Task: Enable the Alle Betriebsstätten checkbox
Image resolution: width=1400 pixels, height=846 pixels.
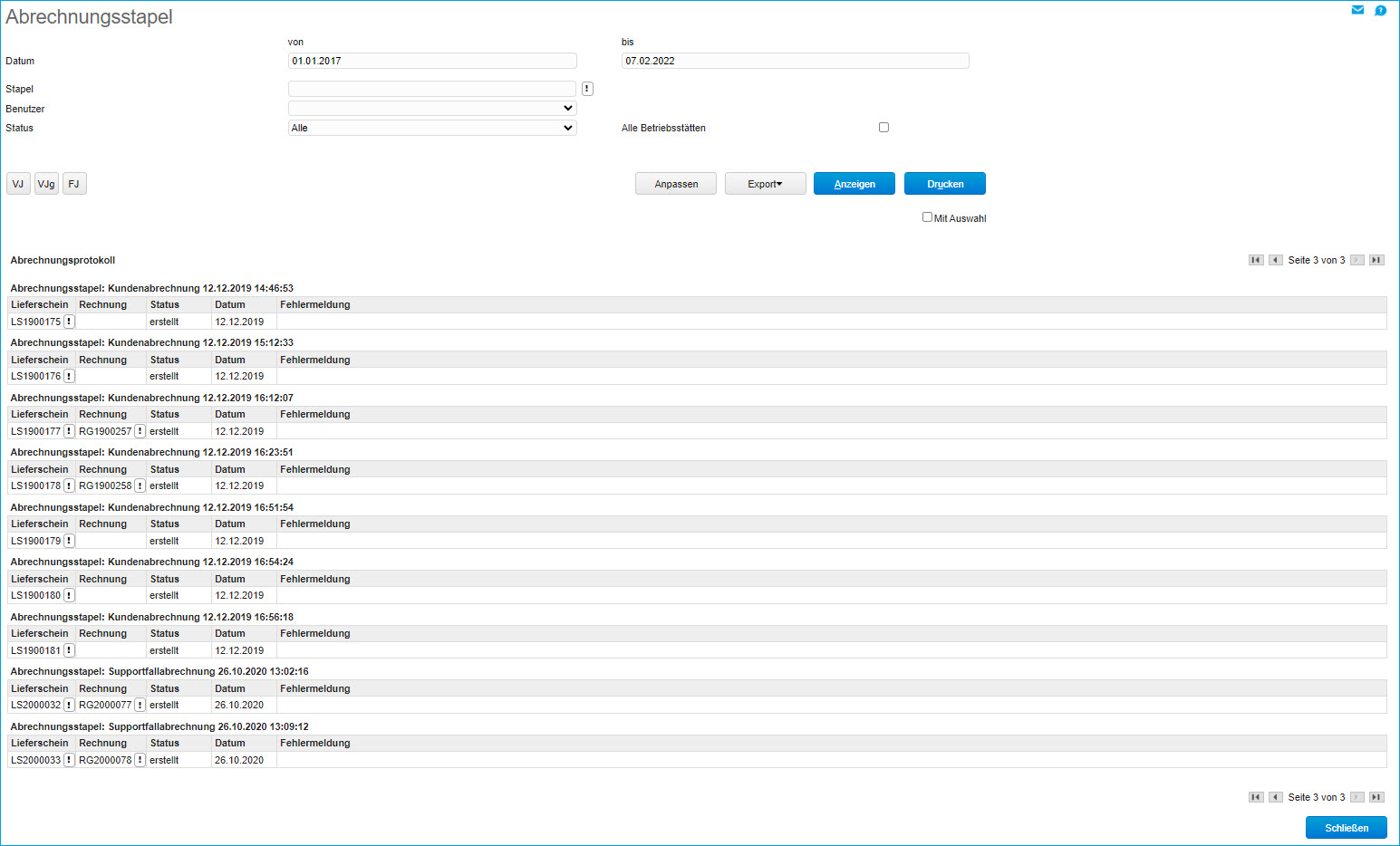Action: (883, 128)
